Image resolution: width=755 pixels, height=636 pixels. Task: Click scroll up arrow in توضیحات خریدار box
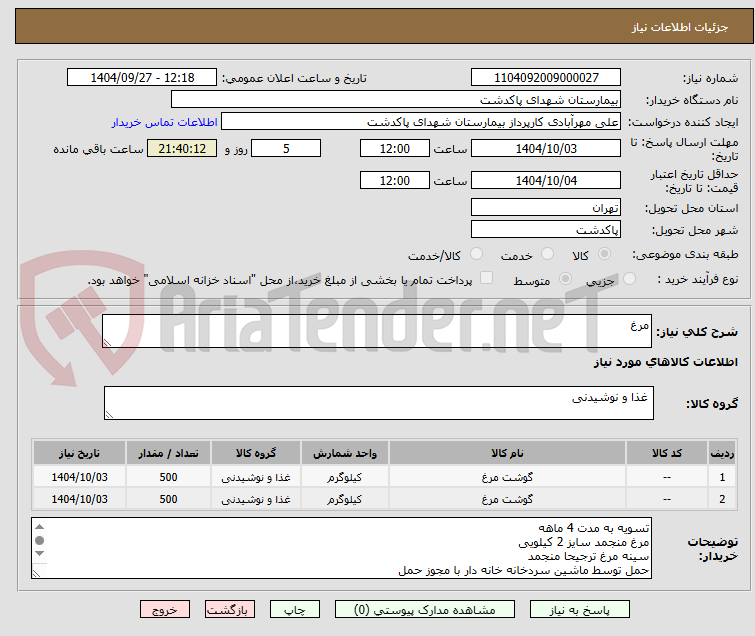click(39, 527)
